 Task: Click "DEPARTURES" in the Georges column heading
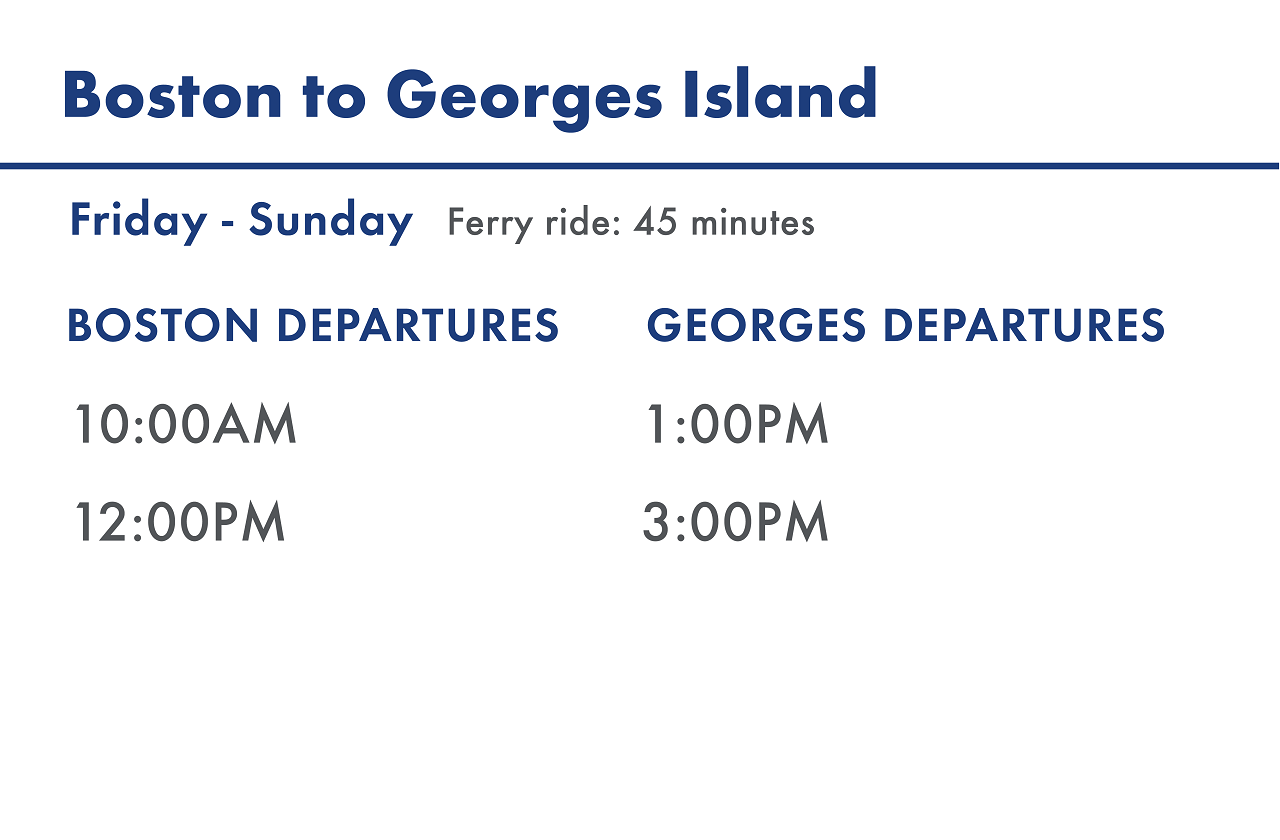1023,326
